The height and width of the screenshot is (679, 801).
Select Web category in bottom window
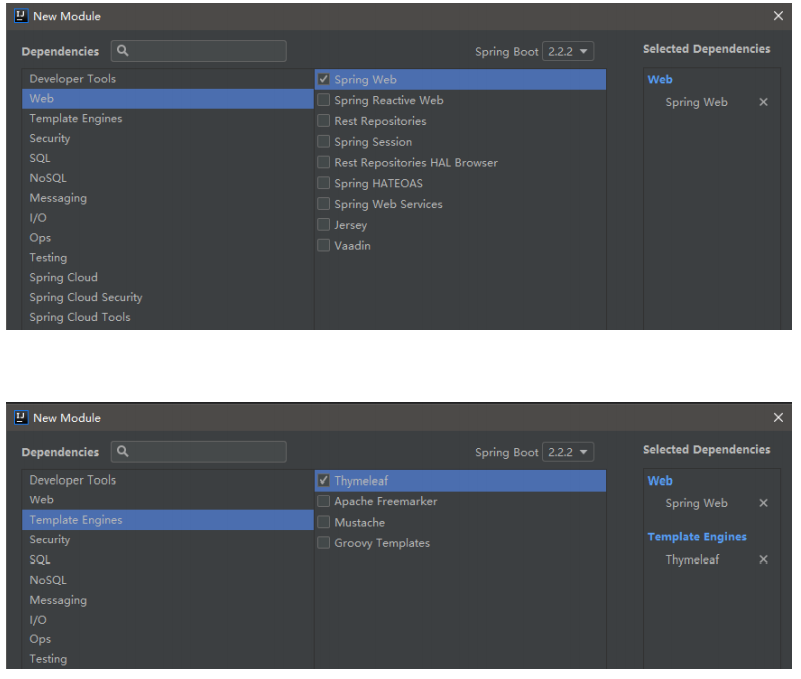[168, 500]
